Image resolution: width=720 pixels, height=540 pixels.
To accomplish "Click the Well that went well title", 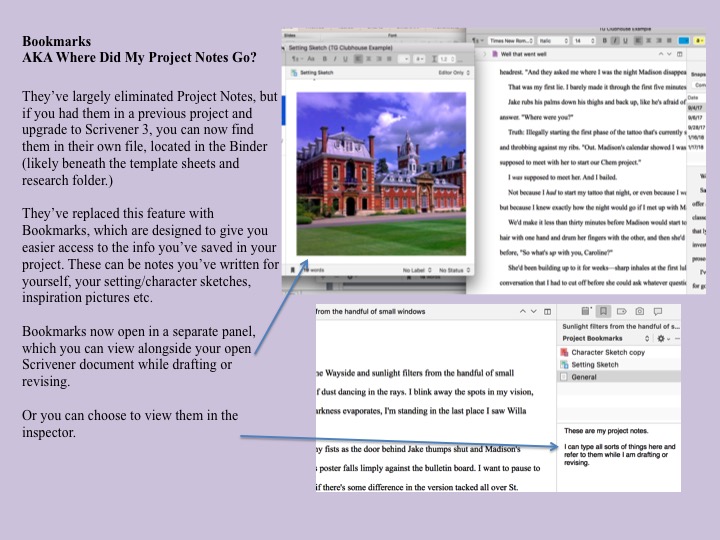I will coord(523,54).
